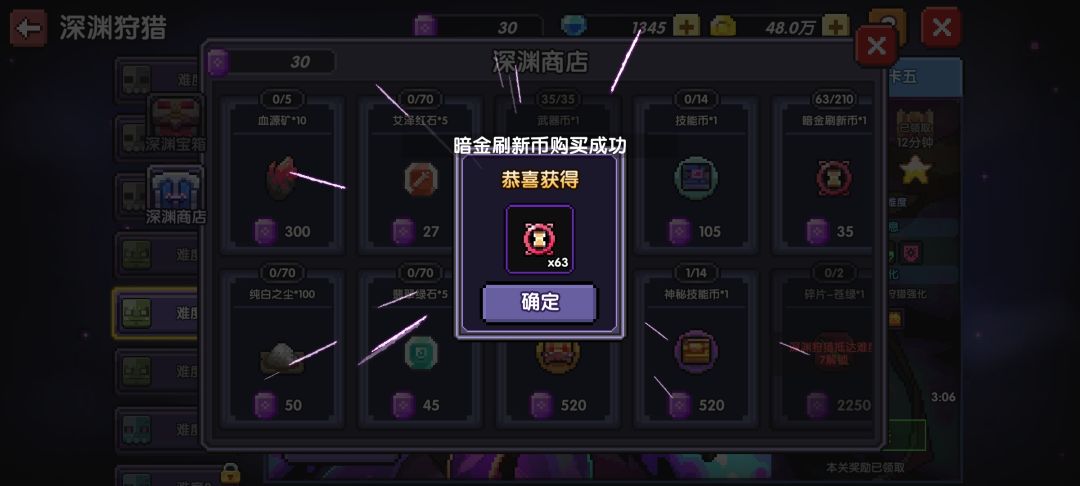Image resolution: width=1080 pixels, height=486 pixels.
Task: Confirm the reward with the 确定 button
Action: [x=539, y=303]
